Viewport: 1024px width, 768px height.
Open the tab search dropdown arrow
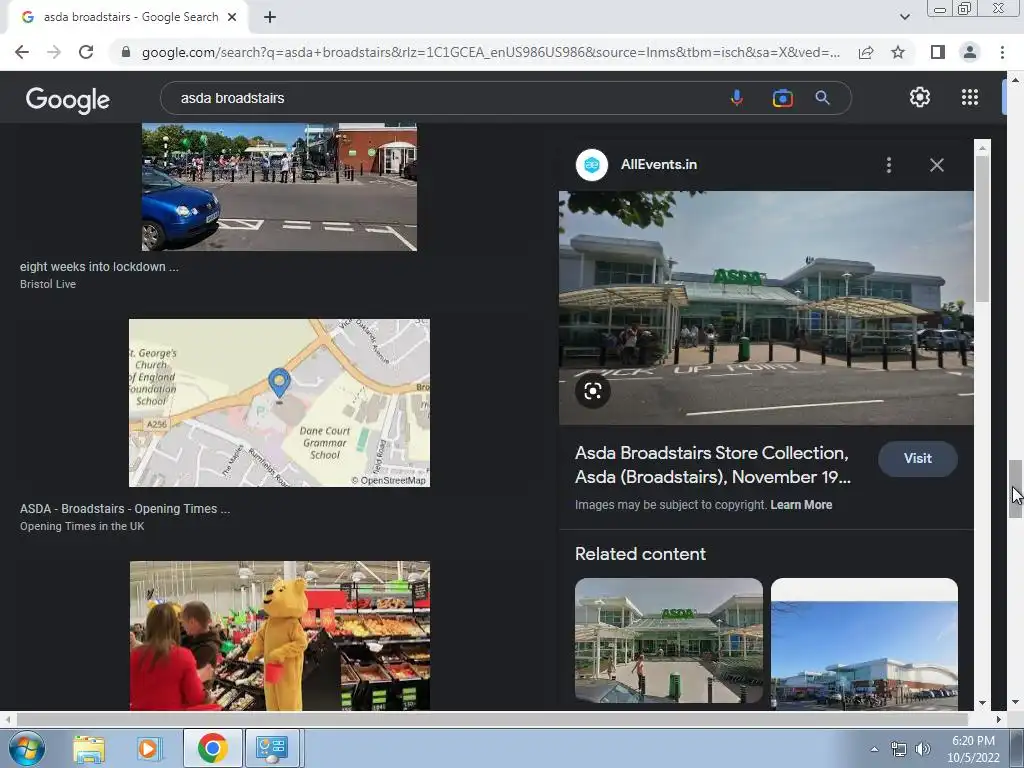tap(904, 17)
